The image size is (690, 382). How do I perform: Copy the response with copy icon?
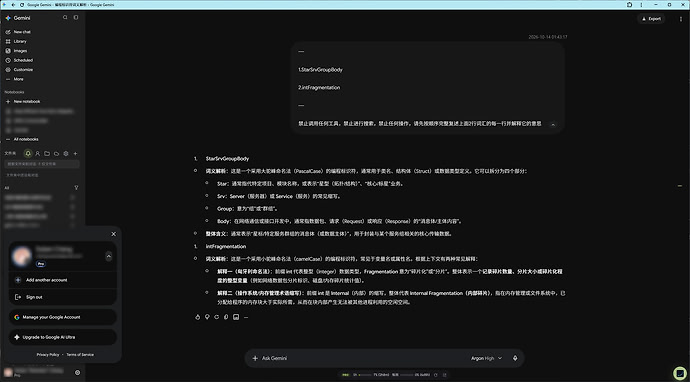click(x=226, y=317)
